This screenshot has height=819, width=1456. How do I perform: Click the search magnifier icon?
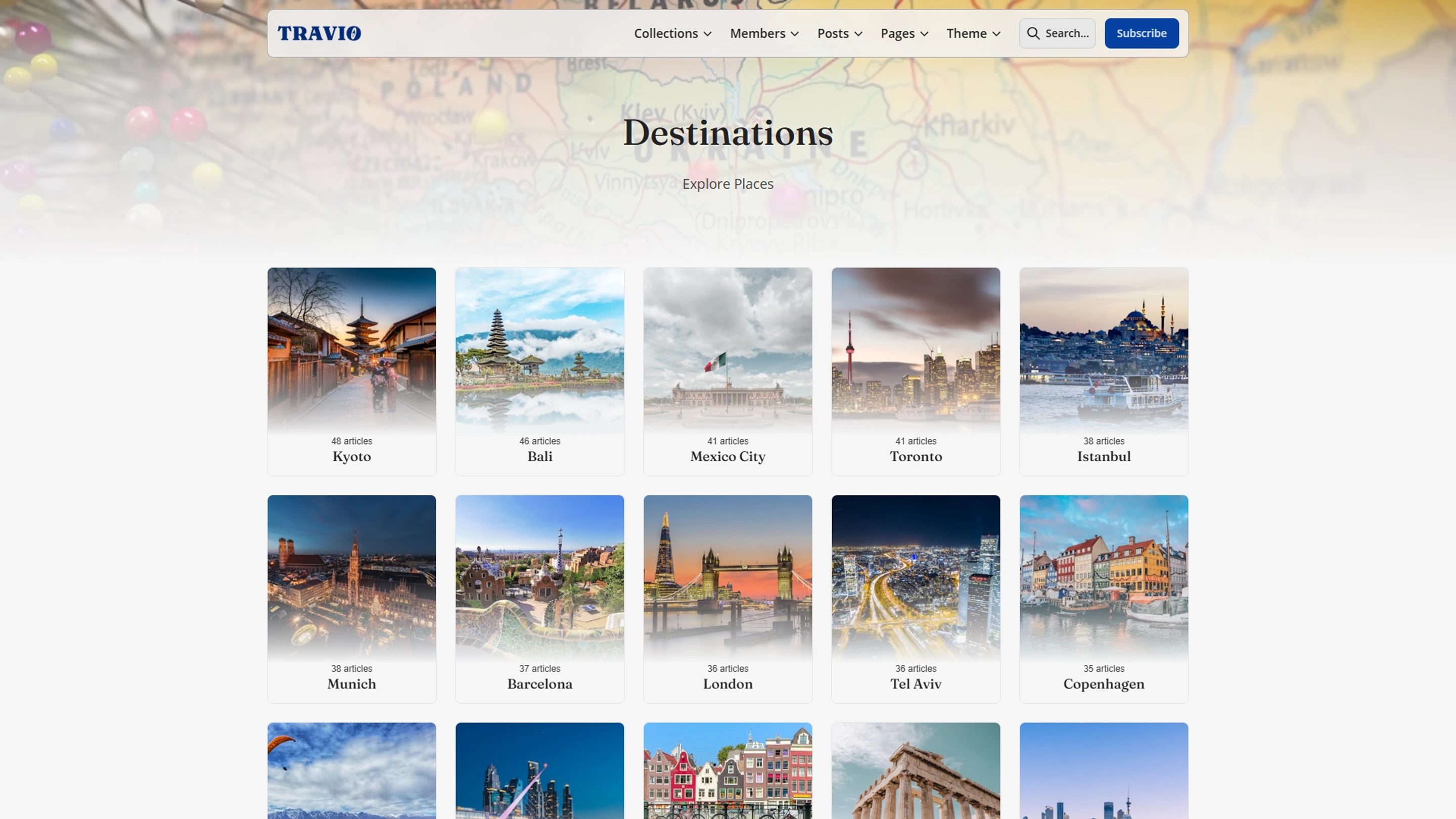pyautogui.click(x=1033, y=33)
